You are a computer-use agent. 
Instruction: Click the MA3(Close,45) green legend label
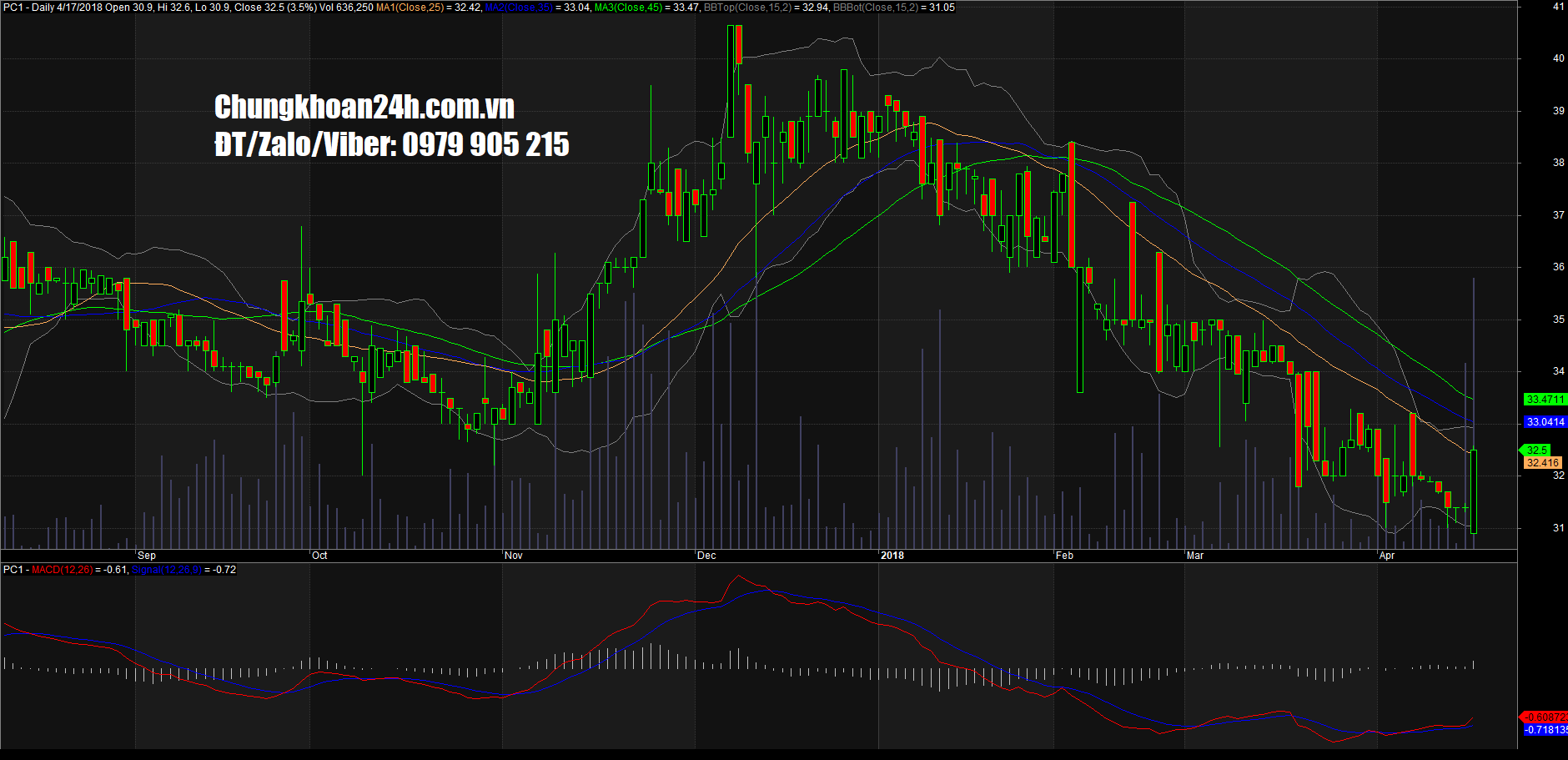pyautogui.click(x=629, y=8)
